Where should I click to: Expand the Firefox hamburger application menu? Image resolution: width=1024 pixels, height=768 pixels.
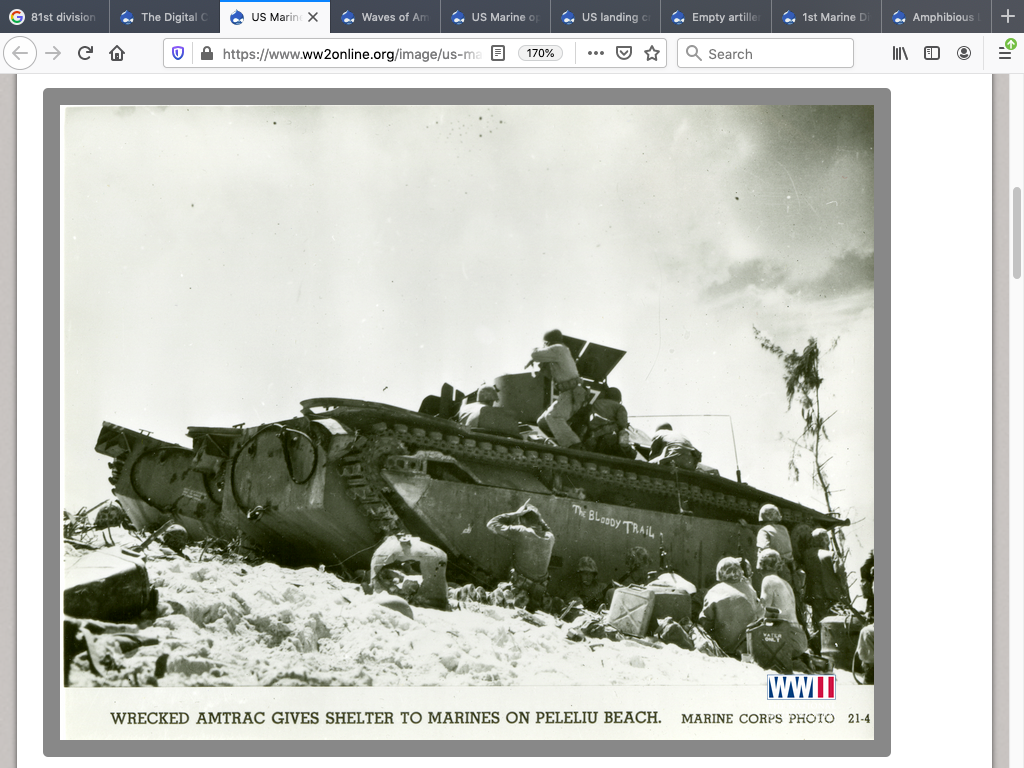click(1005, 53)
